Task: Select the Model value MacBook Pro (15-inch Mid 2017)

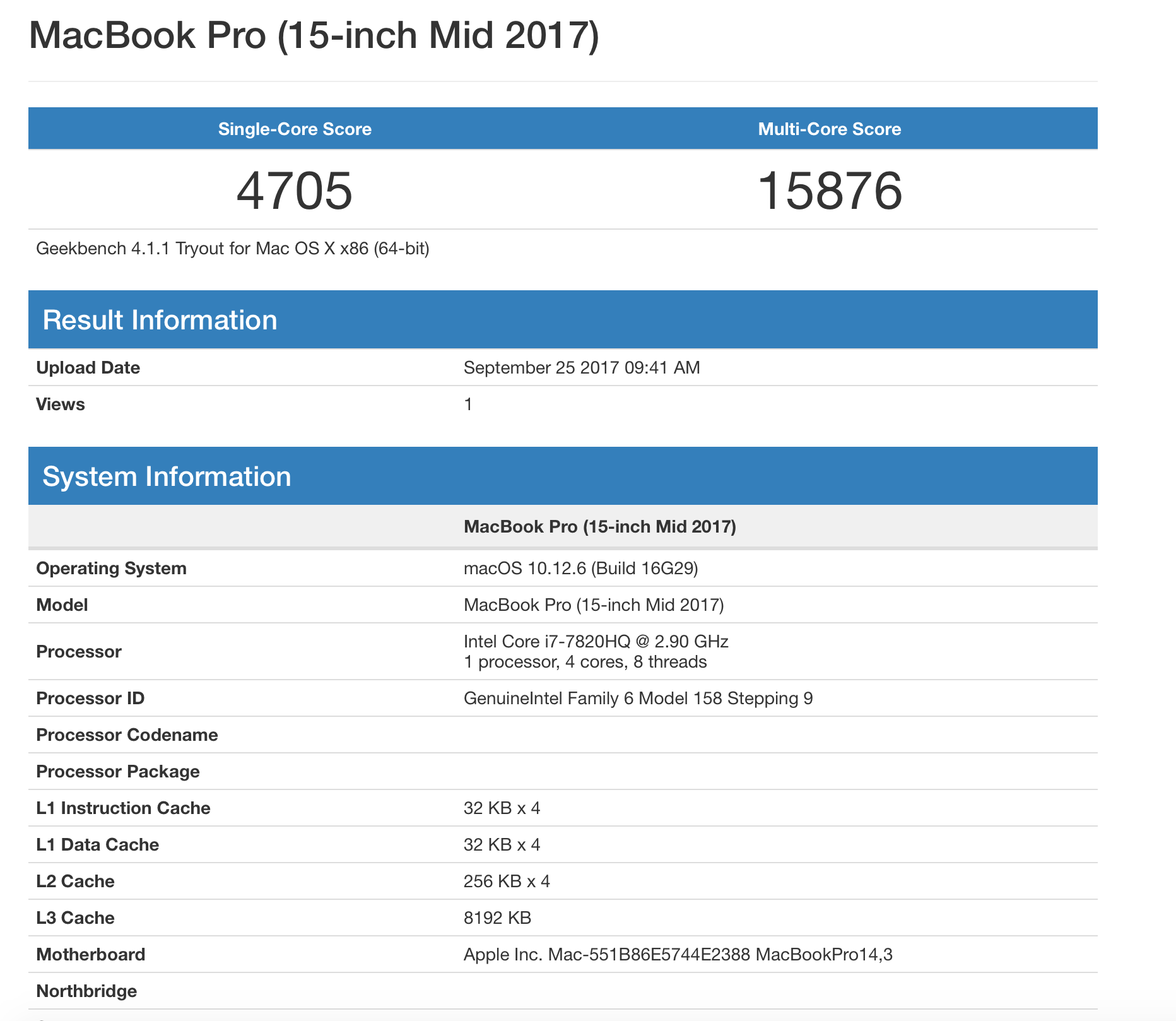Action: tap(594, 605)
